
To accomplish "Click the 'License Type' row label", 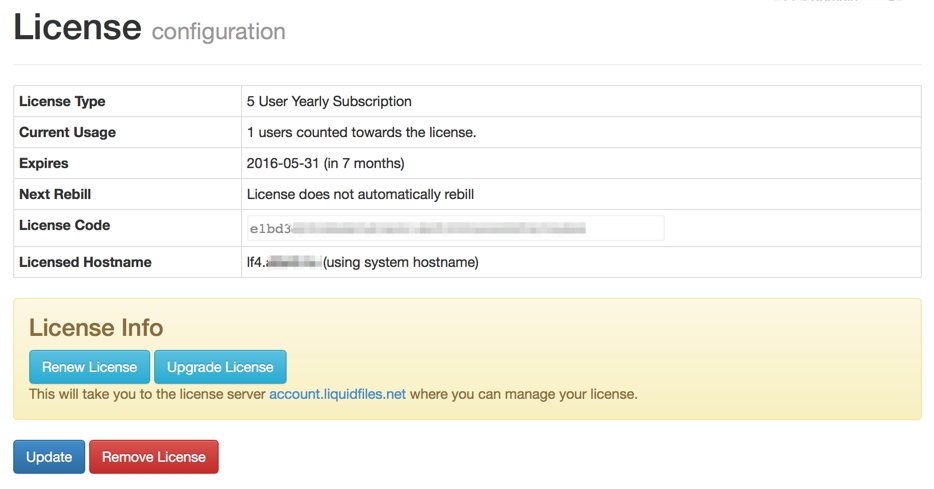I will pos(62,101).
